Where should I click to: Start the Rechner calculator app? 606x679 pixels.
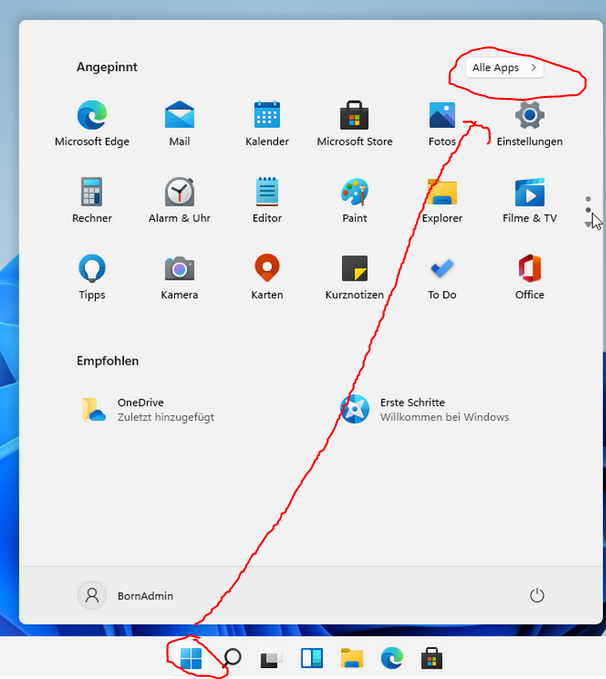(92, 200)
